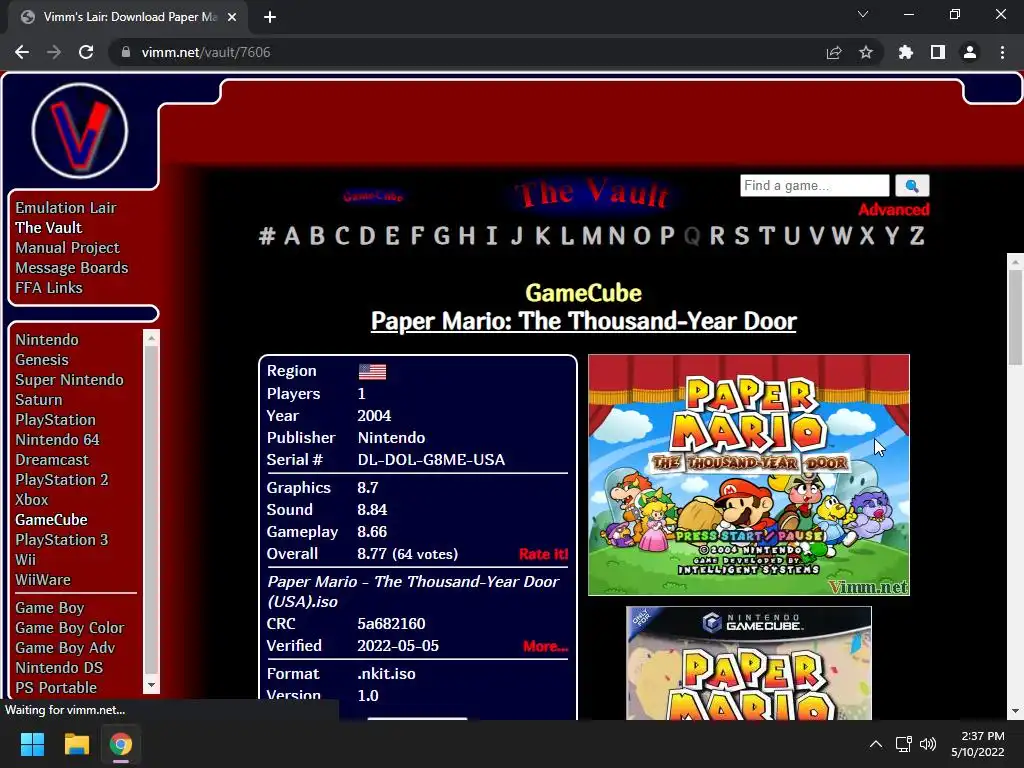The height and width of the screenshot is (768, 1024).
Task: Open Manual Project in the sidebar
Action: point(67,248)
